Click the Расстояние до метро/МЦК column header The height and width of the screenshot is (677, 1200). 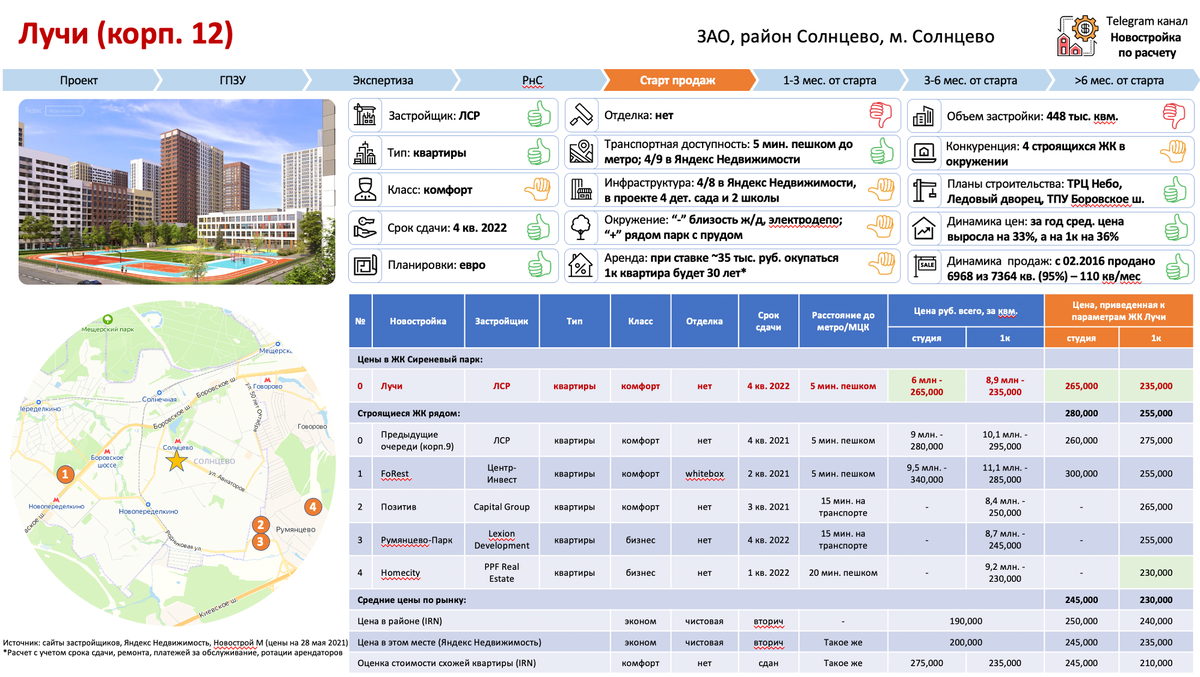coord(843,321)
